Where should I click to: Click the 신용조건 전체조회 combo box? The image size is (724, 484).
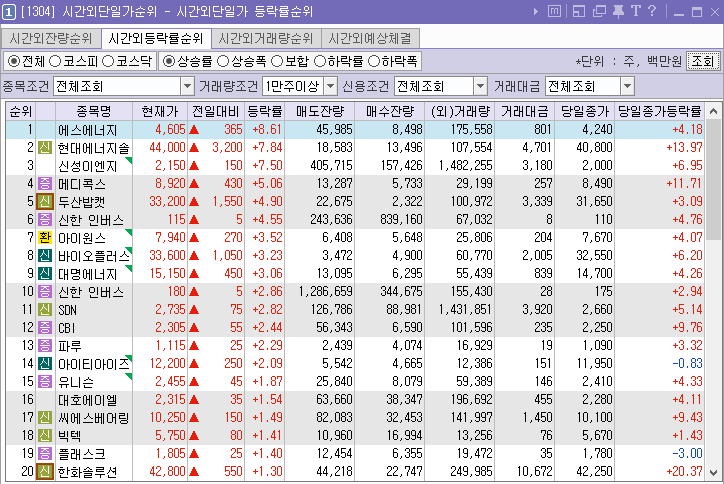(x=440, y=86)
